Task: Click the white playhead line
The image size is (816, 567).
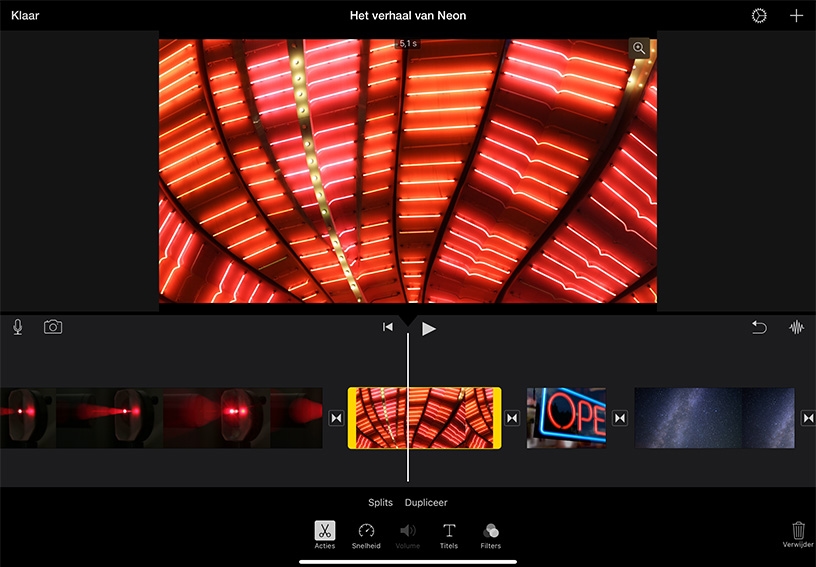Action: coord(407,407)
